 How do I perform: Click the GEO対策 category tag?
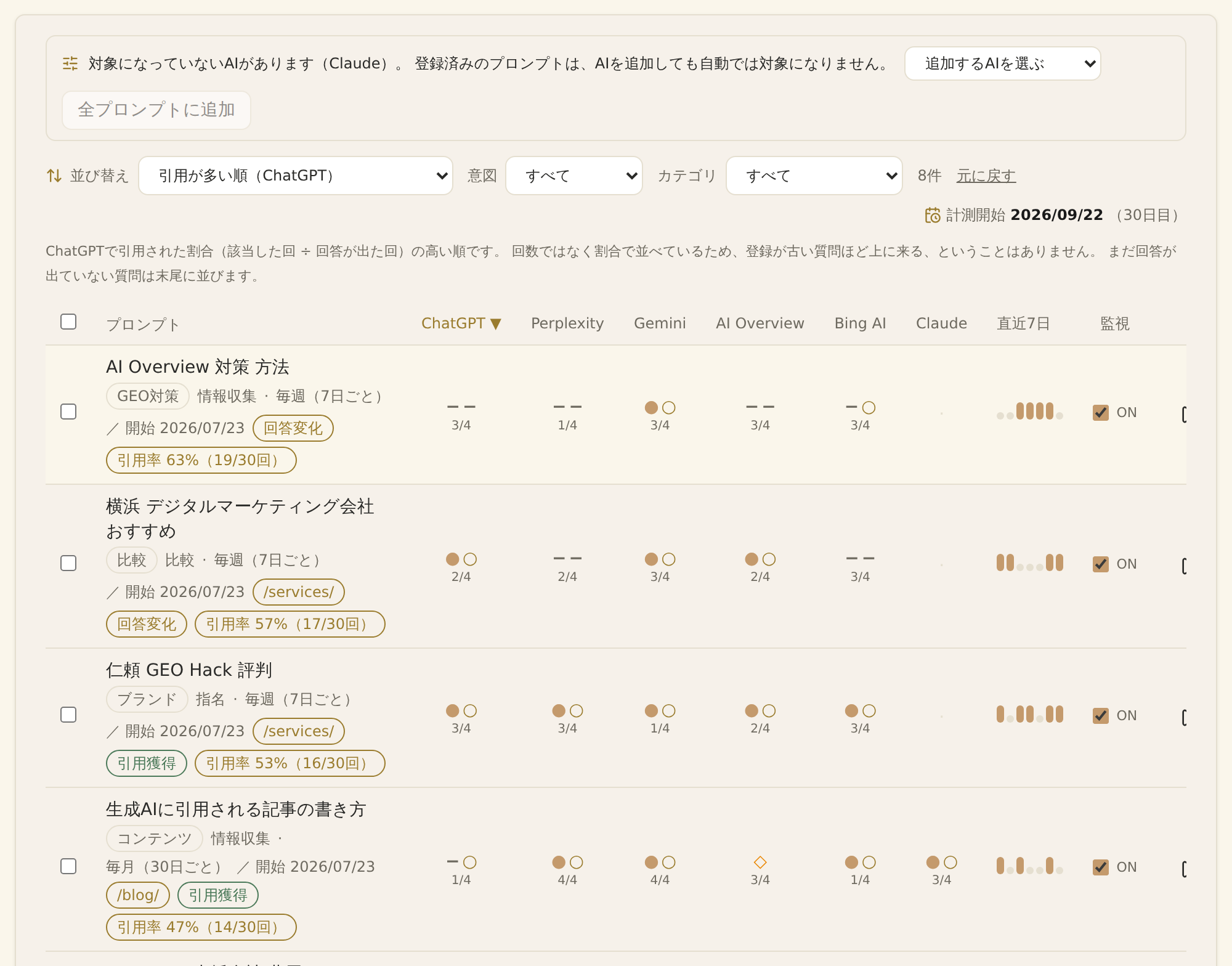coord(148,396)
